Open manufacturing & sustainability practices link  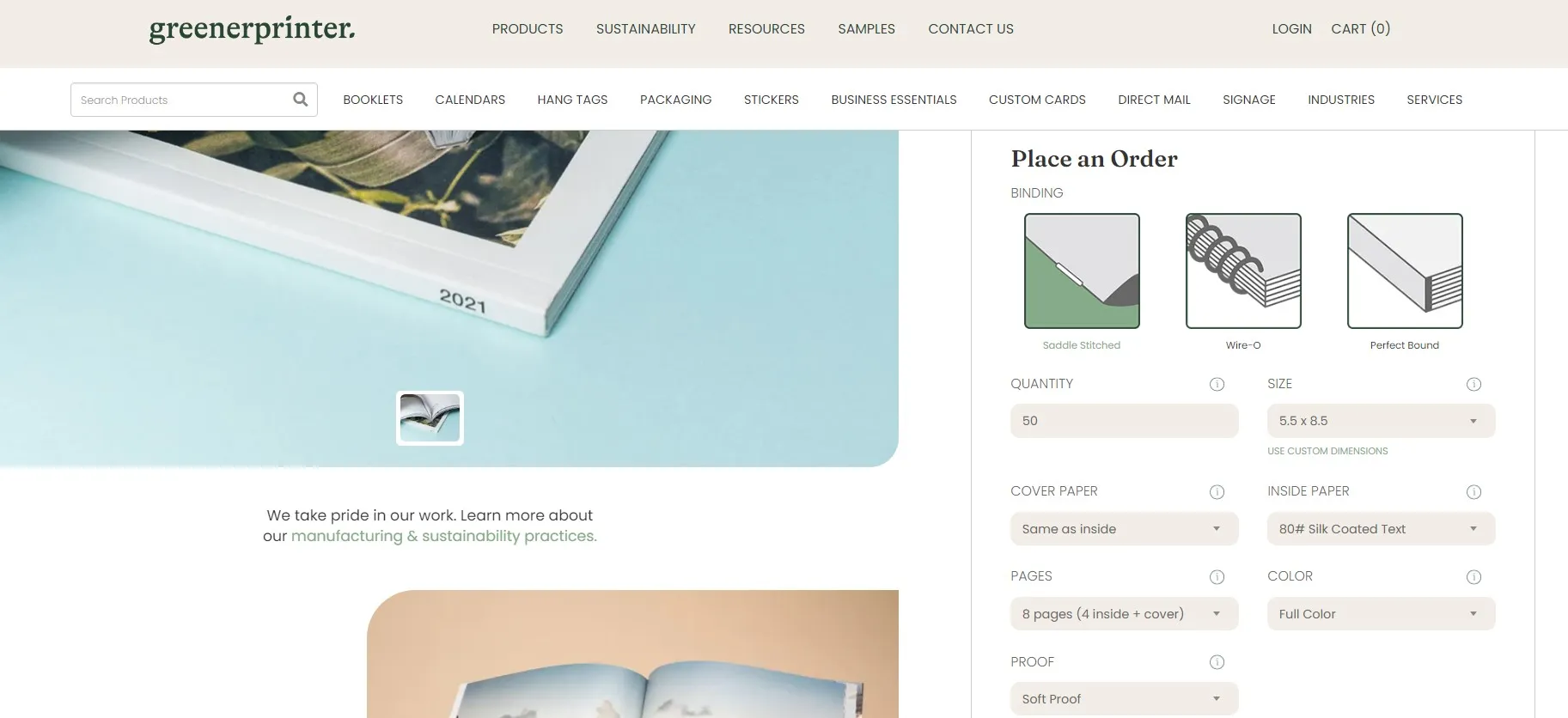click(x=443, y=536)
